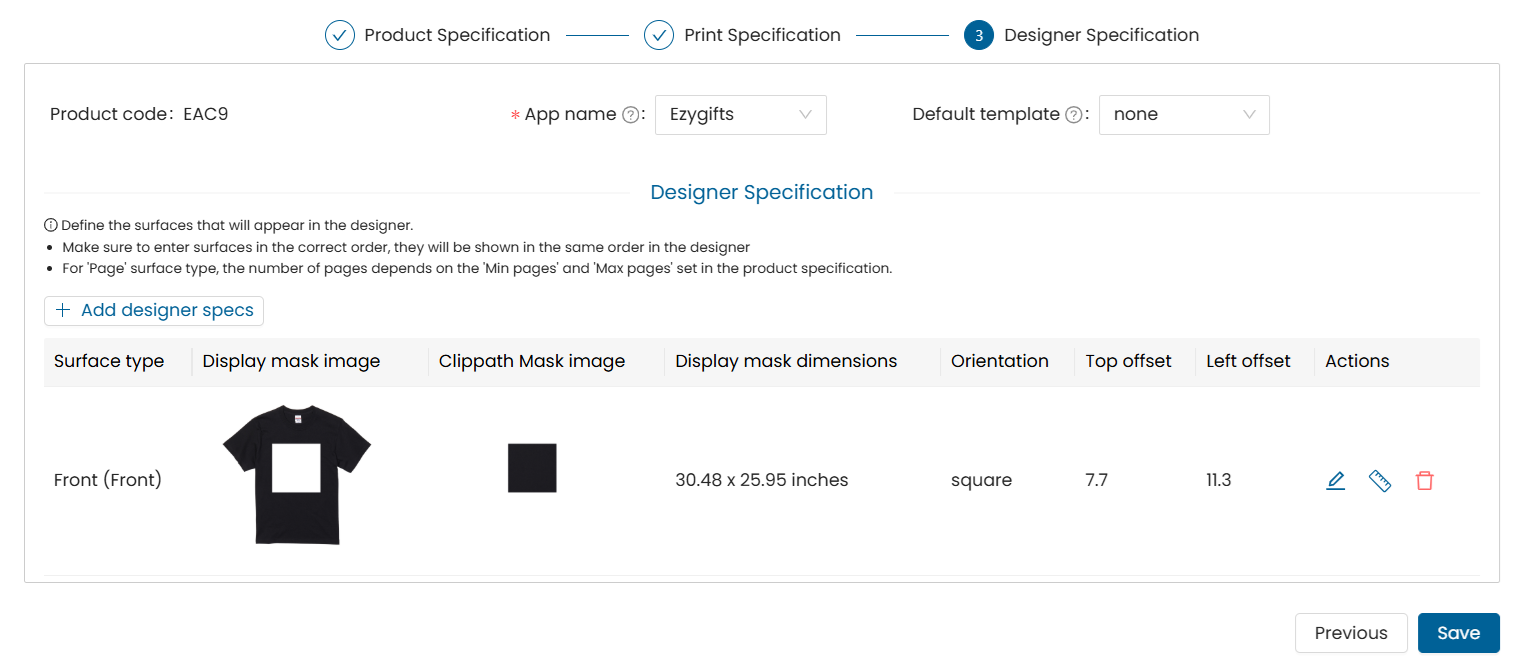Click the Product Specification checkmark circle
The height and width of the screenshot is (671, 1526).
tap(340, 36)
